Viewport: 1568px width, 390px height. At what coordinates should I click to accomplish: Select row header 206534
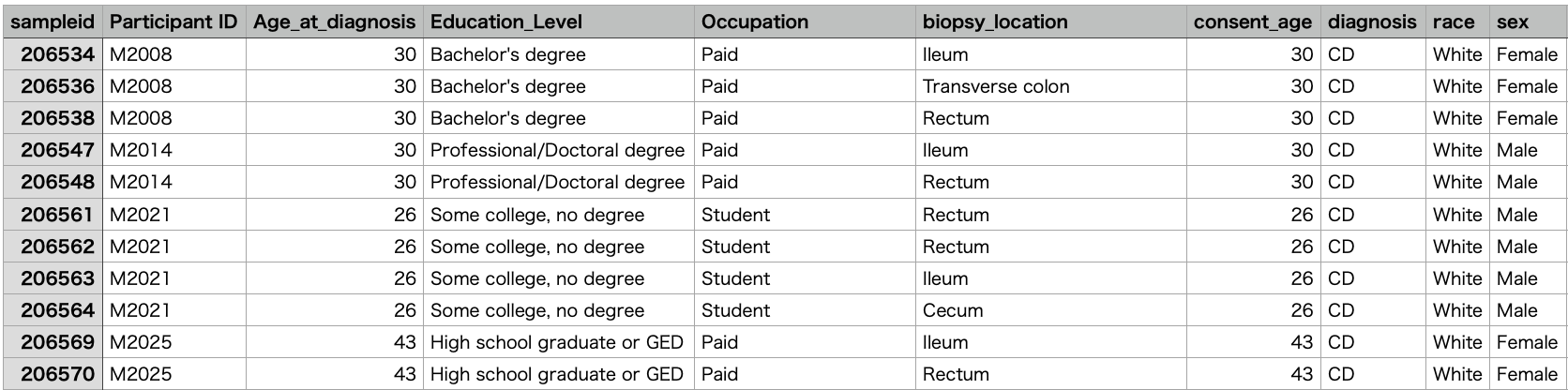coord(53,54)
